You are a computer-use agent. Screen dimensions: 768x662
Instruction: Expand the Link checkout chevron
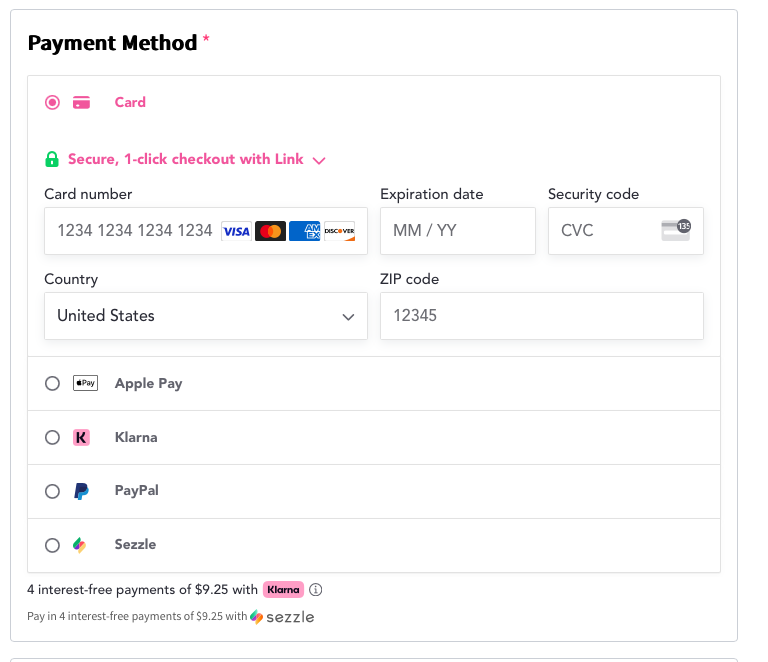[x=319, y=160]
